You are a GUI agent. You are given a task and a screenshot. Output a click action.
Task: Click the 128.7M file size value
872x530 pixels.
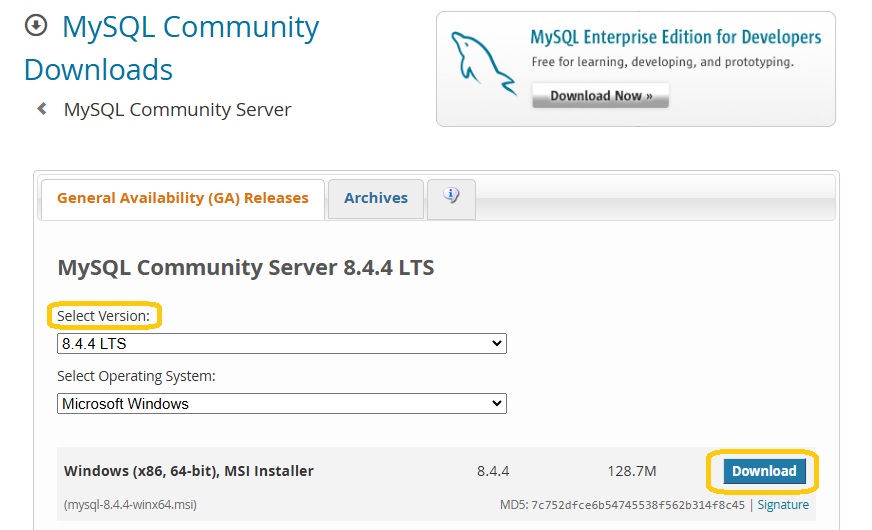pyautogui.click(x=632, y=472)
